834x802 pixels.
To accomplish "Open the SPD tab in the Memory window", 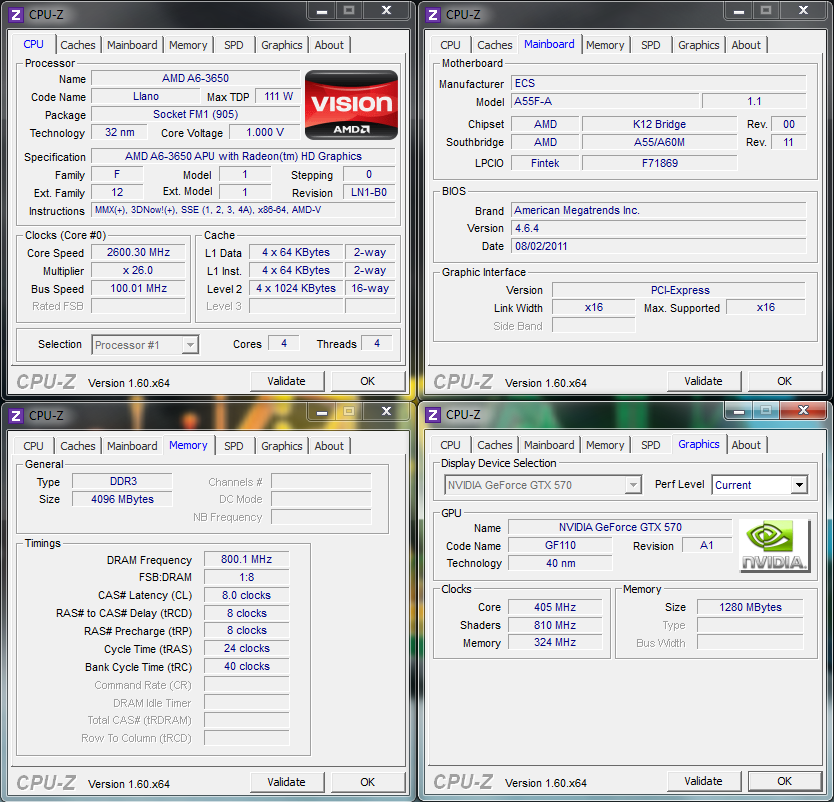I will click(x=233, y=446).
